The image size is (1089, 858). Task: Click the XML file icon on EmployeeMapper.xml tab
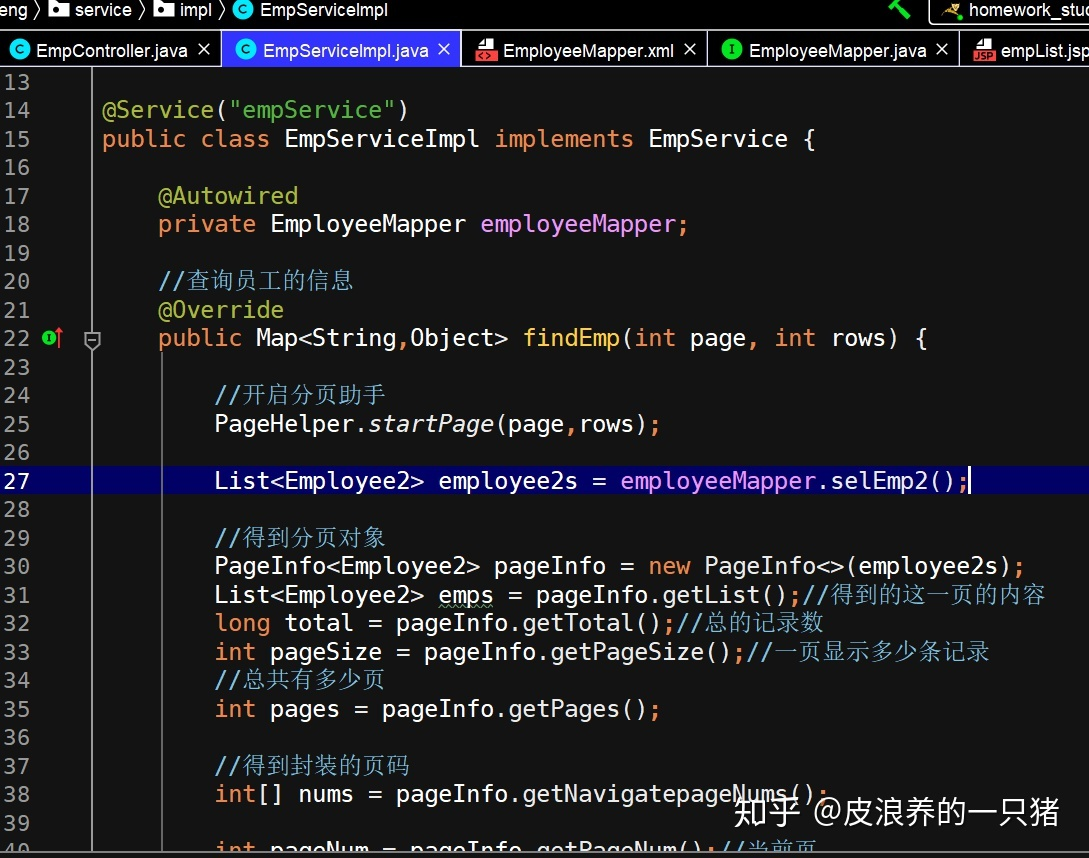point(486,50)
